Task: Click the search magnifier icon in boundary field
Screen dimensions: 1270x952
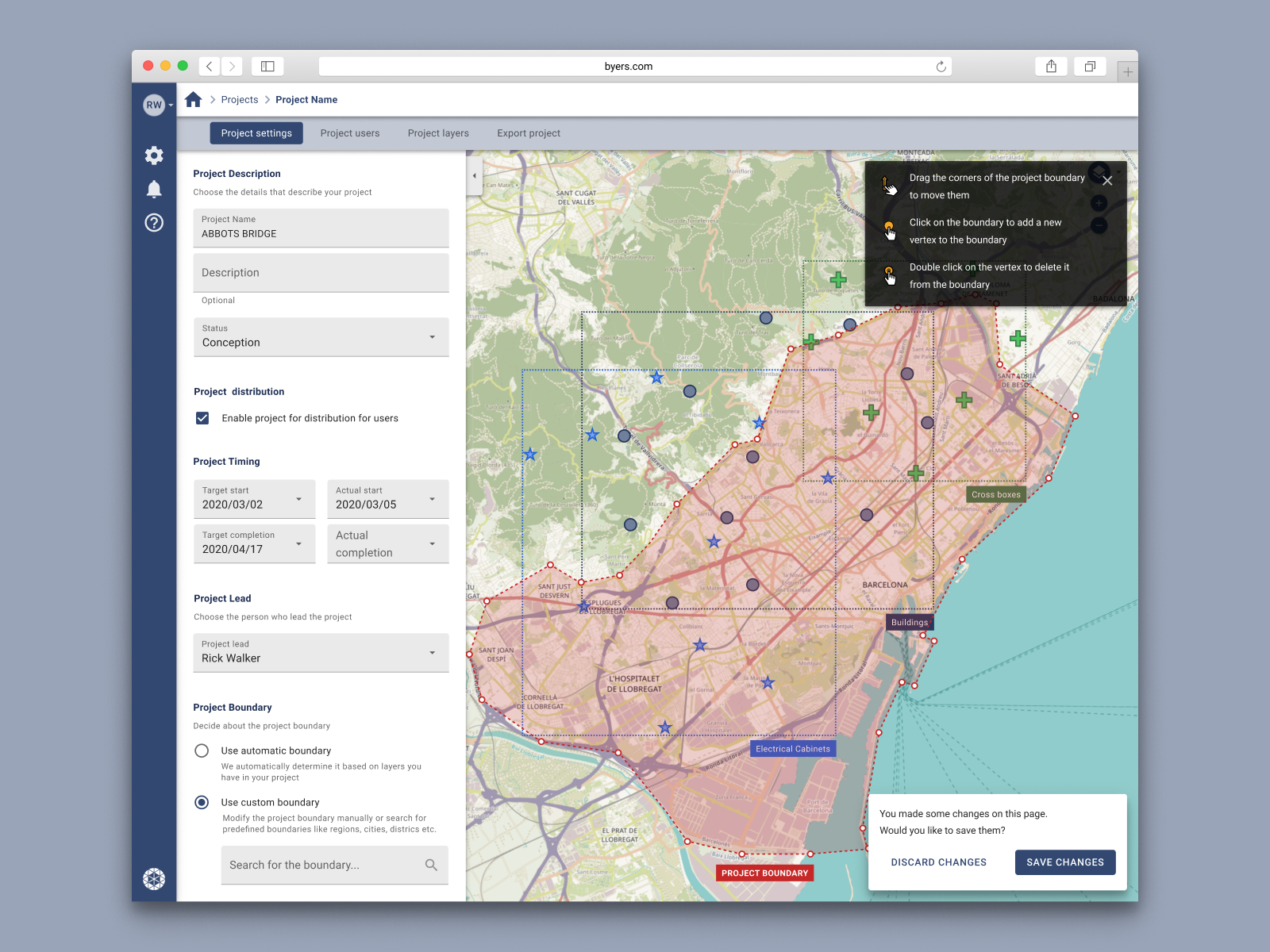Action: pos(431,865)
